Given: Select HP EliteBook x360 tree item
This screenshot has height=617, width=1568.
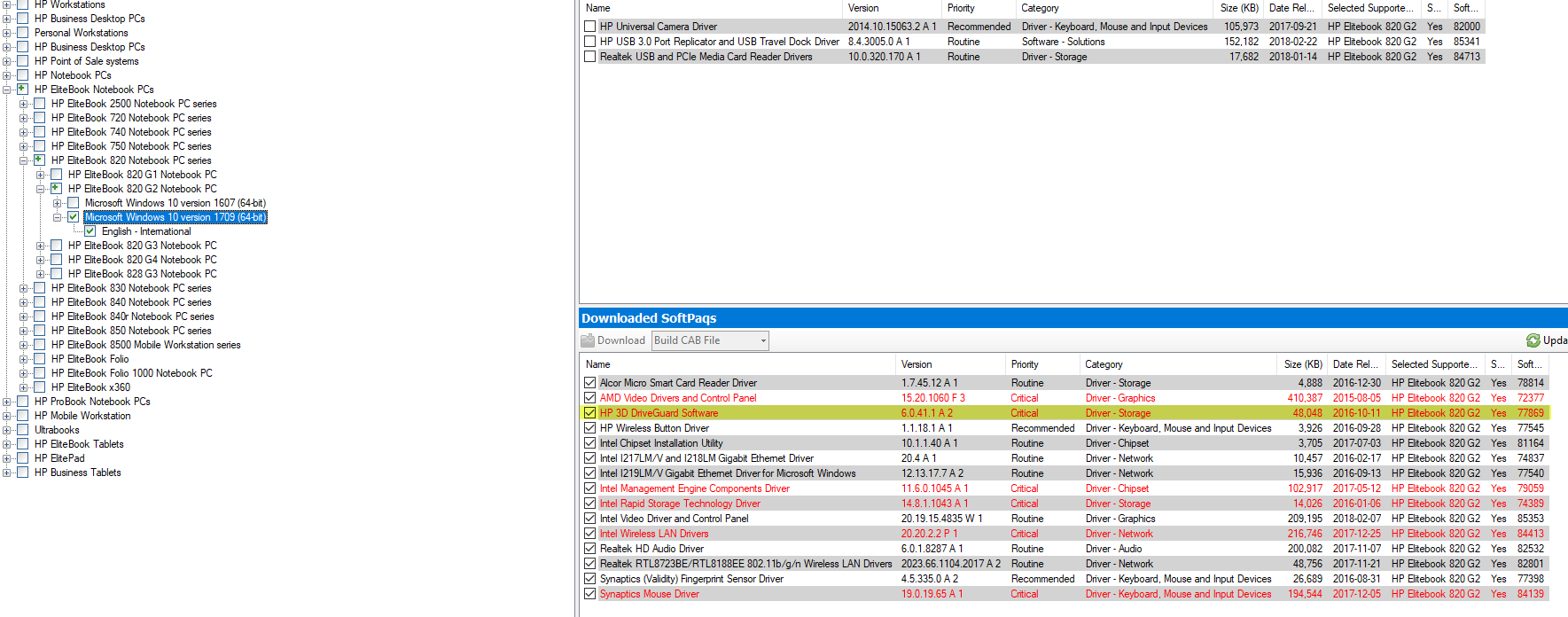Looking at the screenshot, I should point(90,387).
